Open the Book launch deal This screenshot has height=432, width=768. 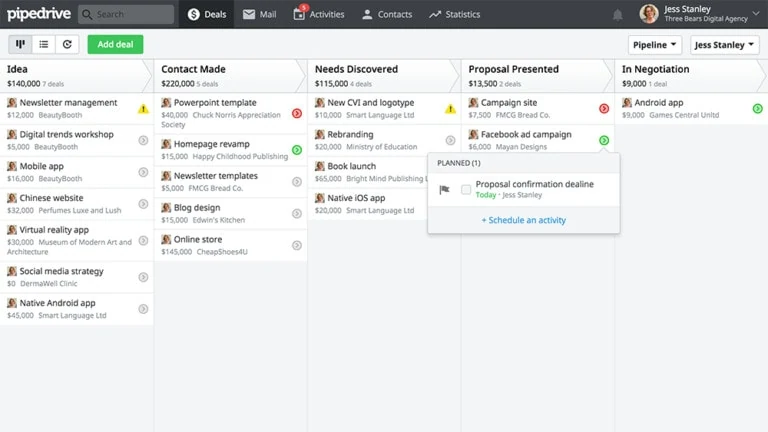point(352,166)
